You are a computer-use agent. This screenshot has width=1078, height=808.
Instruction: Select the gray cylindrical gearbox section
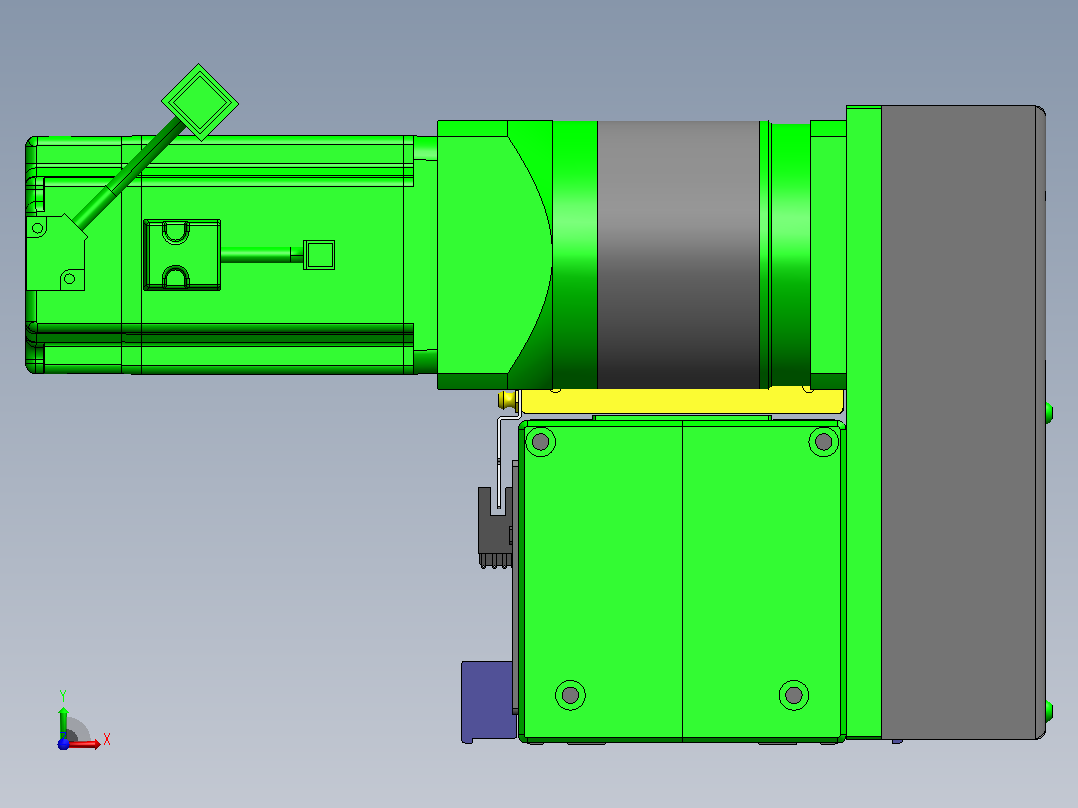679,254
